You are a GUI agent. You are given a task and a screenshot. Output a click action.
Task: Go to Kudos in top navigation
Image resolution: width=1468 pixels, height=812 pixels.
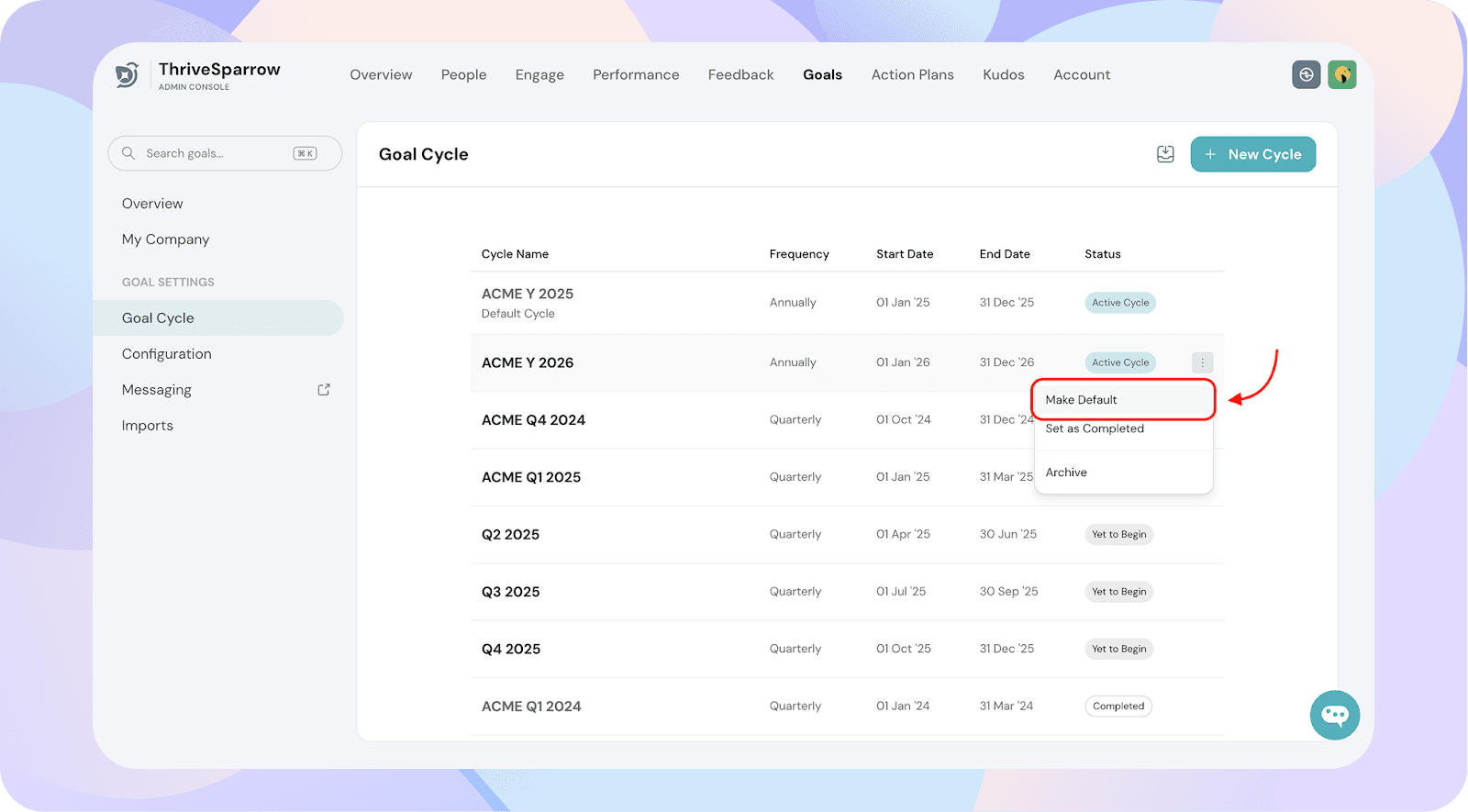point(1003,75)
